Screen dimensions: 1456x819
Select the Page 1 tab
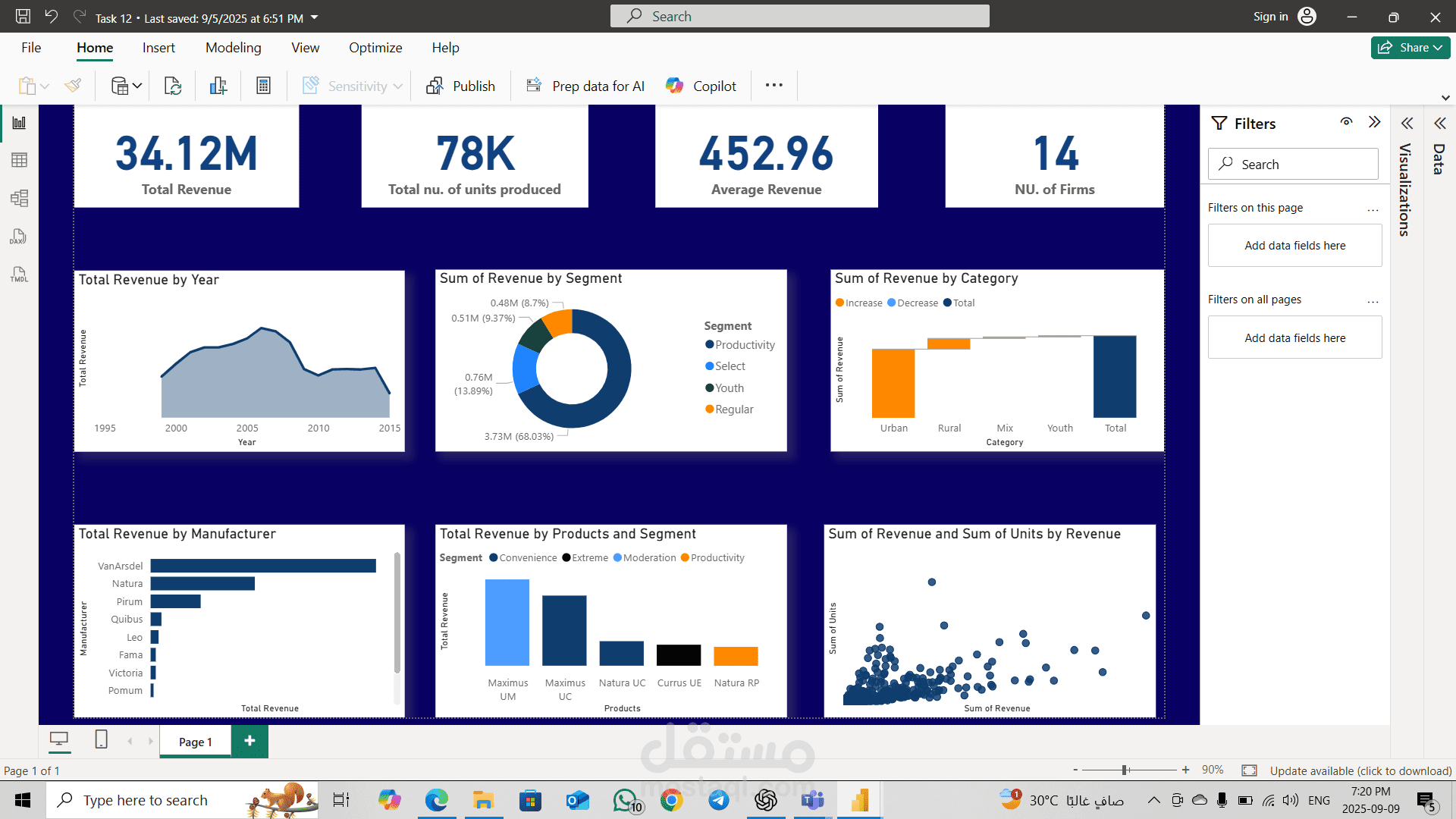click(x=195, y=742)
